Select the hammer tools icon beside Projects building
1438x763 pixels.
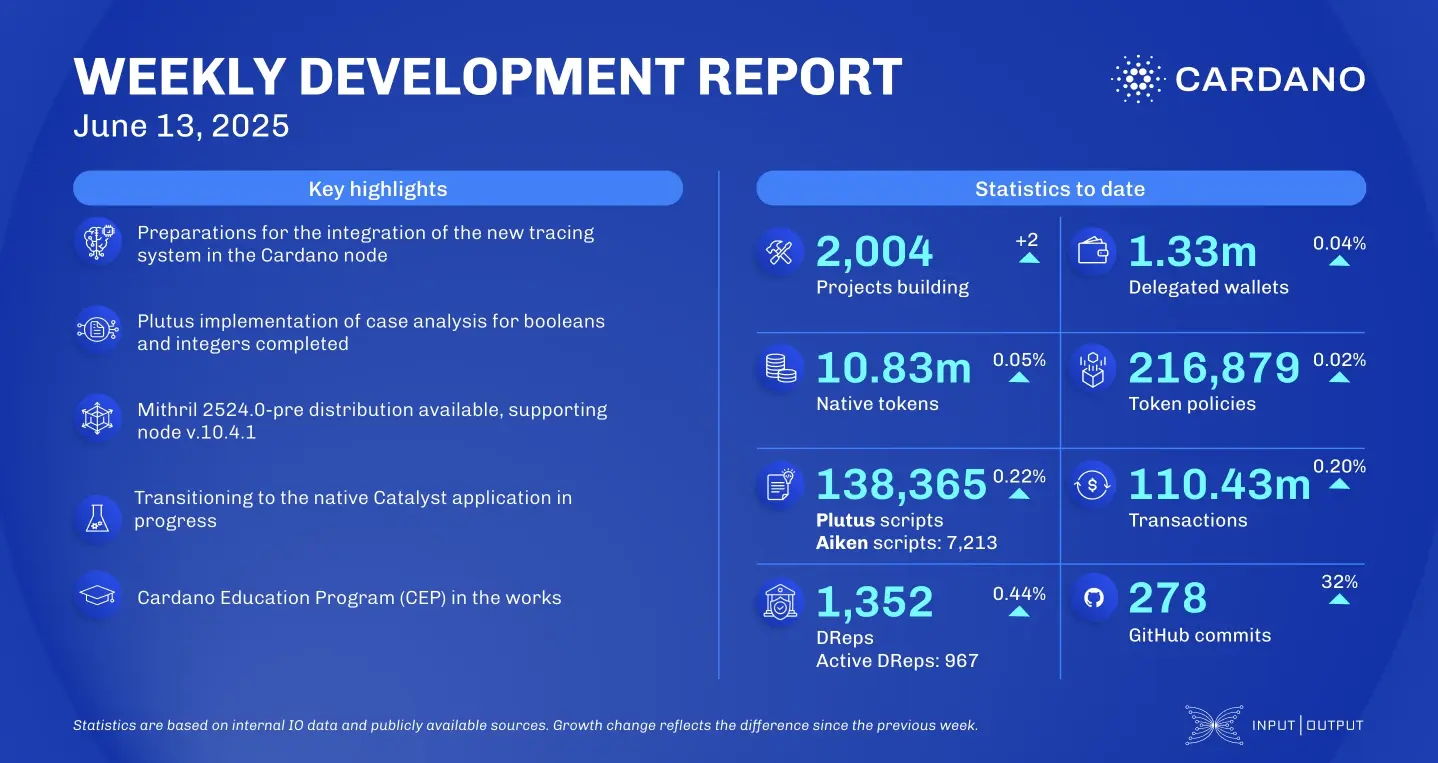[779, 251]
